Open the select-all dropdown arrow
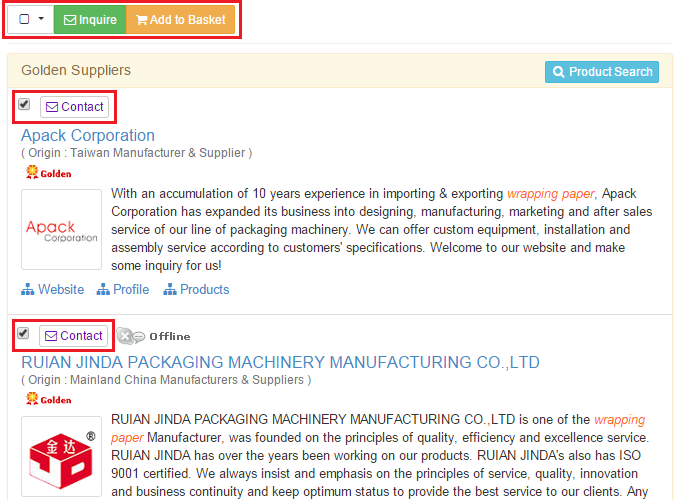This screenshot has width=680, height=500. click(41, 19)
